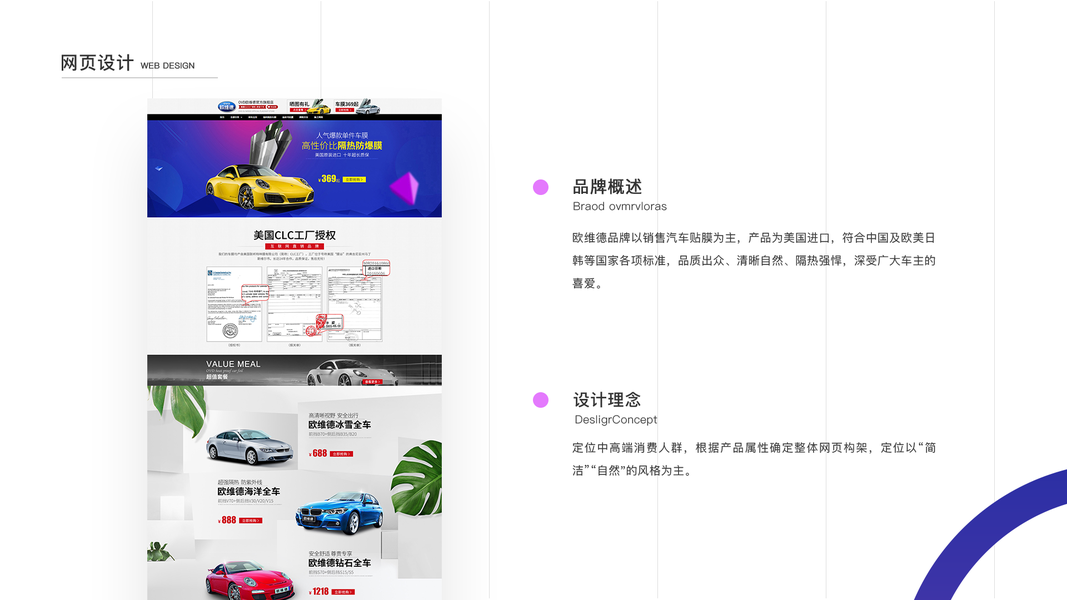Open the 车膜369起 promo in the mockup header
This screenshot has width=1067, height=600.
click(357, 107)
